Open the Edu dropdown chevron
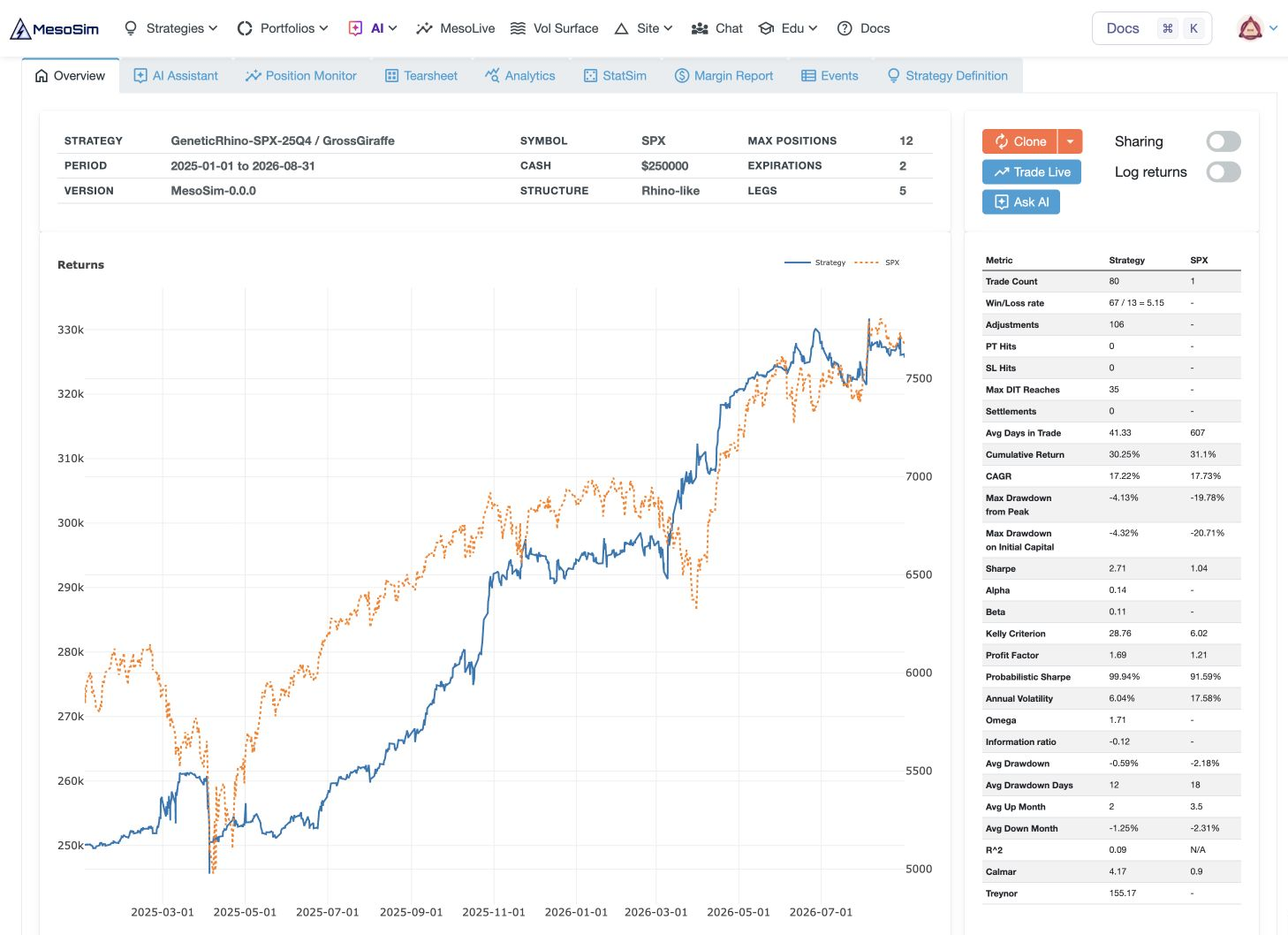The image size is (1288, 935). [x=813, y=28]
